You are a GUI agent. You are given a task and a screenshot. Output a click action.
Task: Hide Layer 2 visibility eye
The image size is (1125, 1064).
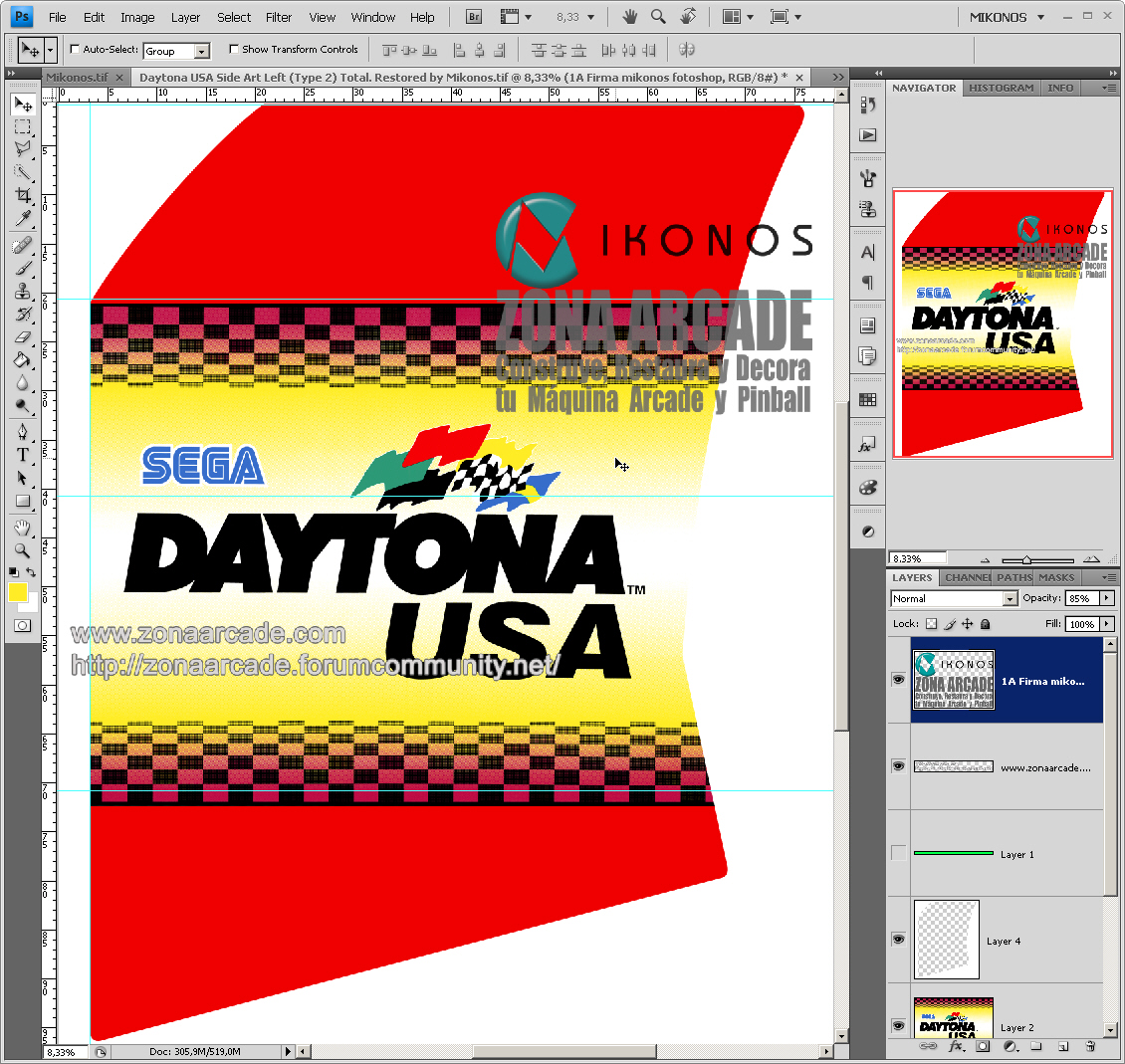pos(898,1026)
